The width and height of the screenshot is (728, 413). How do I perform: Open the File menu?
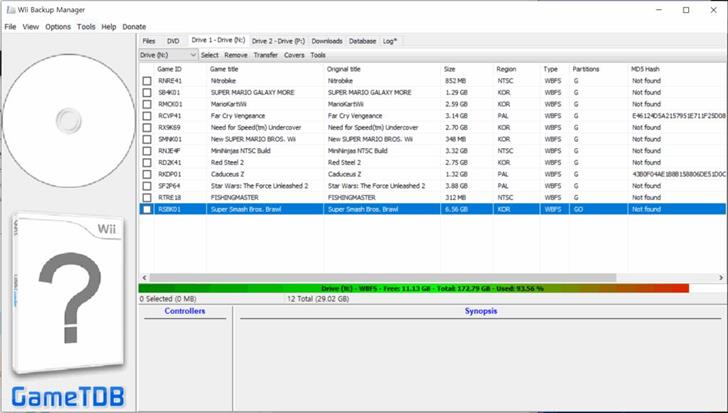pyautogui.click(x=10, y=27)
